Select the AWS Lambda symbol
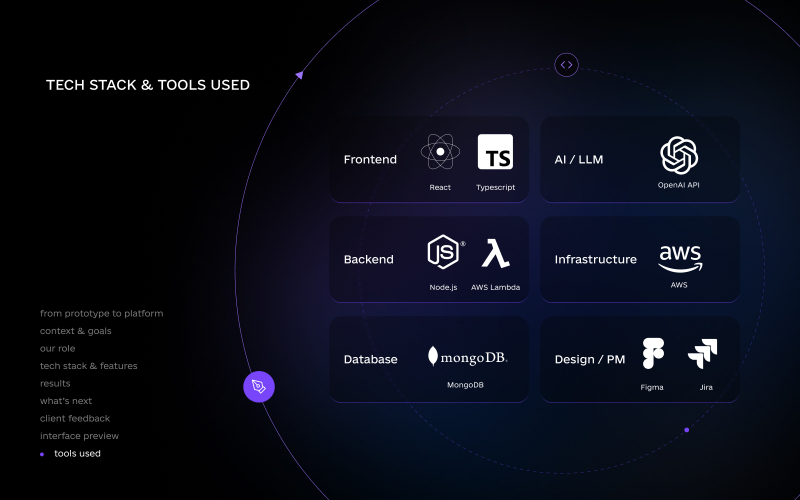Image resolution: width=800 pixels, height=500 pixels. [495, 253]
